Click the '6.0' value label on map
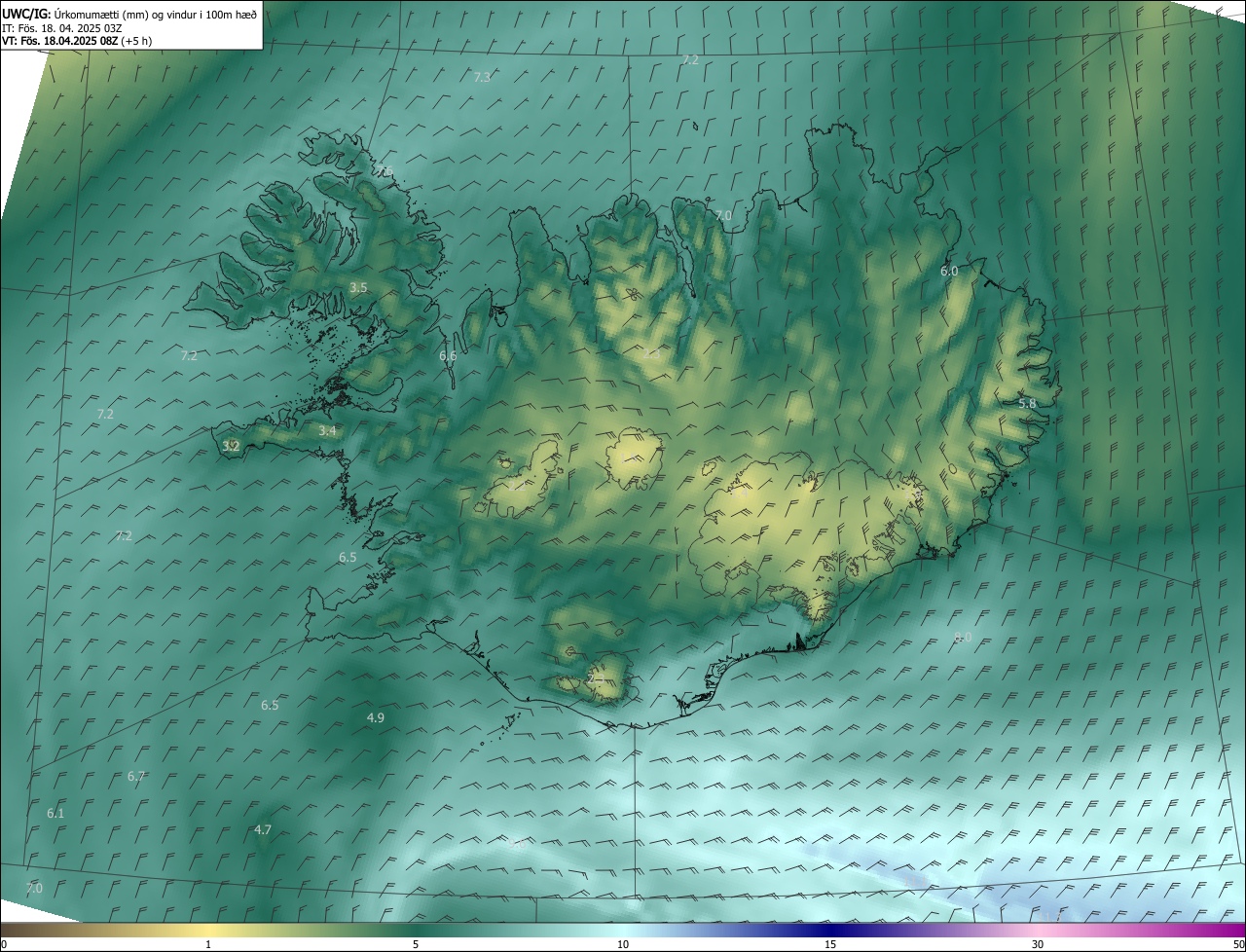The image size is (1246, 952). pos(949,271)
